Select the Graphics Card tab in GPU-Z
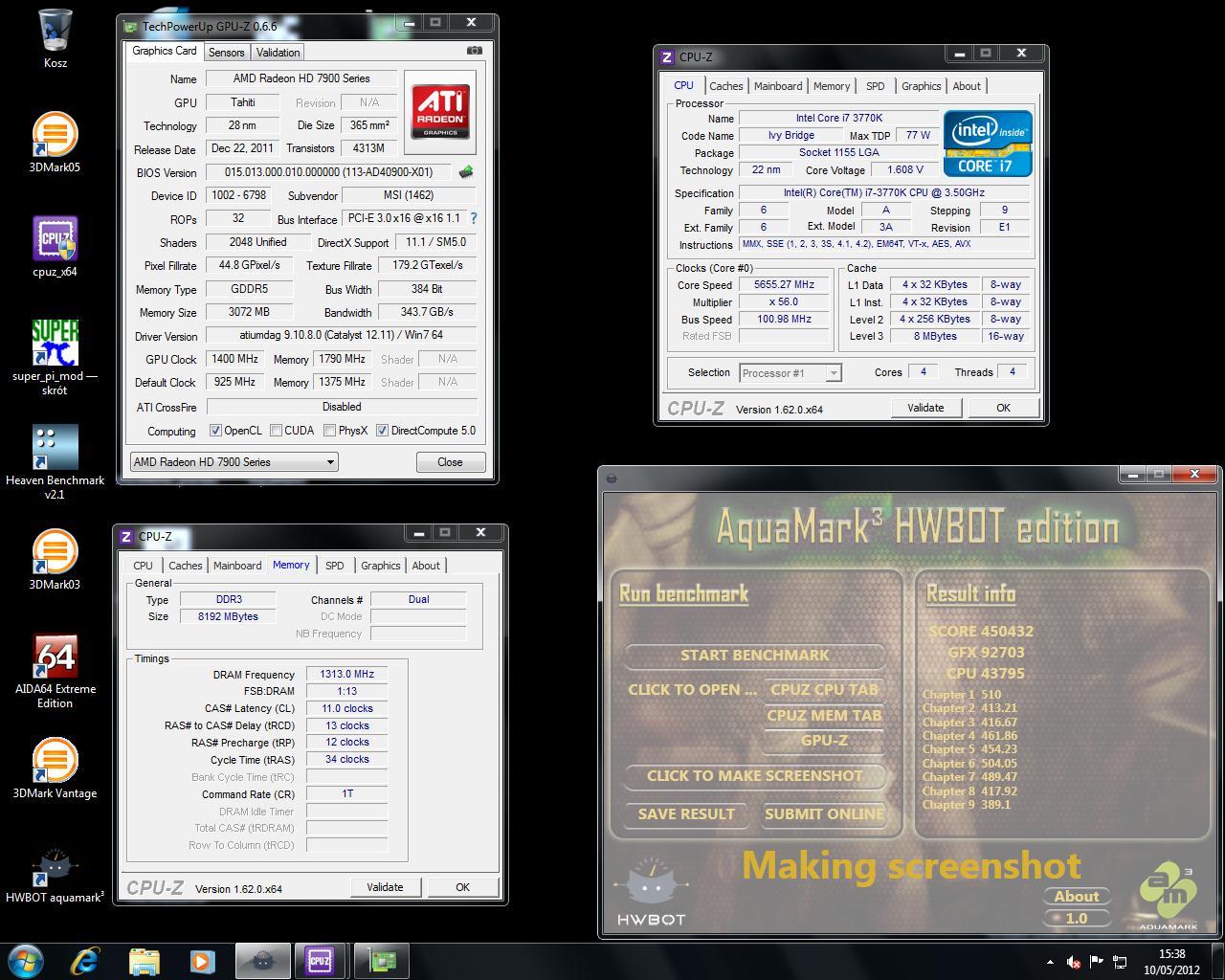The height and width of the screenshot is (980, 1225). click(x=164, y=51)
